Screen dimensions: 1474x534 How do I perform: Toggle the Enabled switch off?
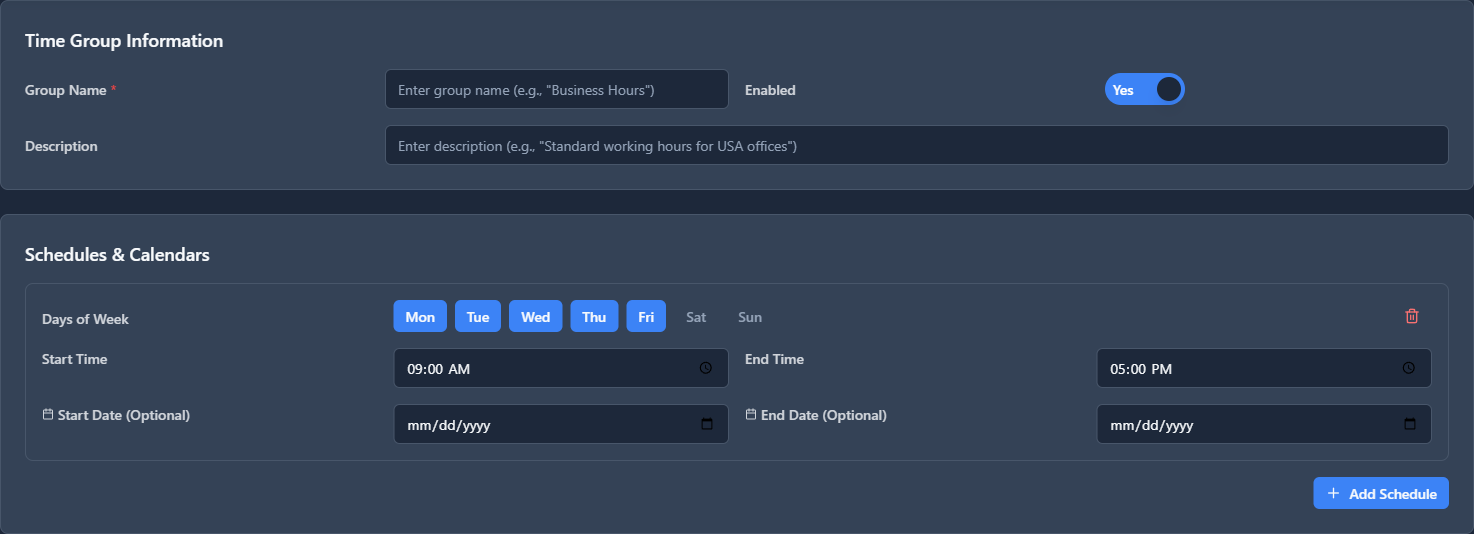pos(1144,90)
